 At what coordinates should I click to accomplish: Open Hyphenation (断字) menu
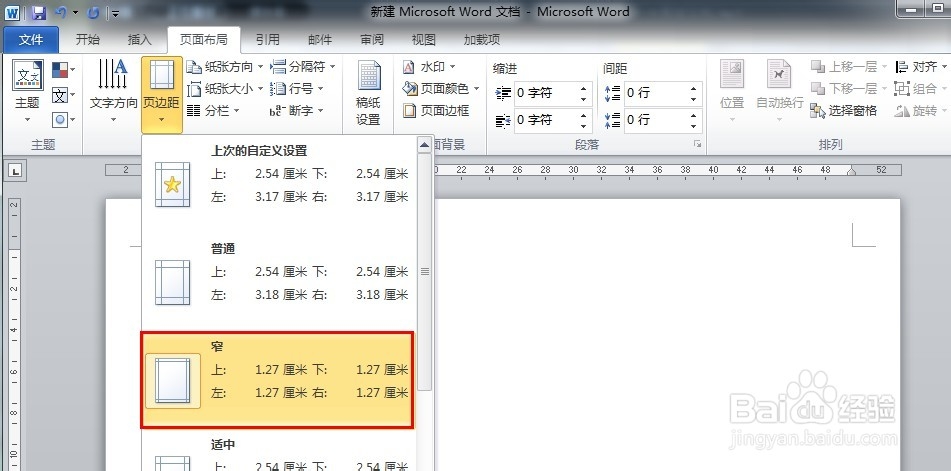pos(297,110)
